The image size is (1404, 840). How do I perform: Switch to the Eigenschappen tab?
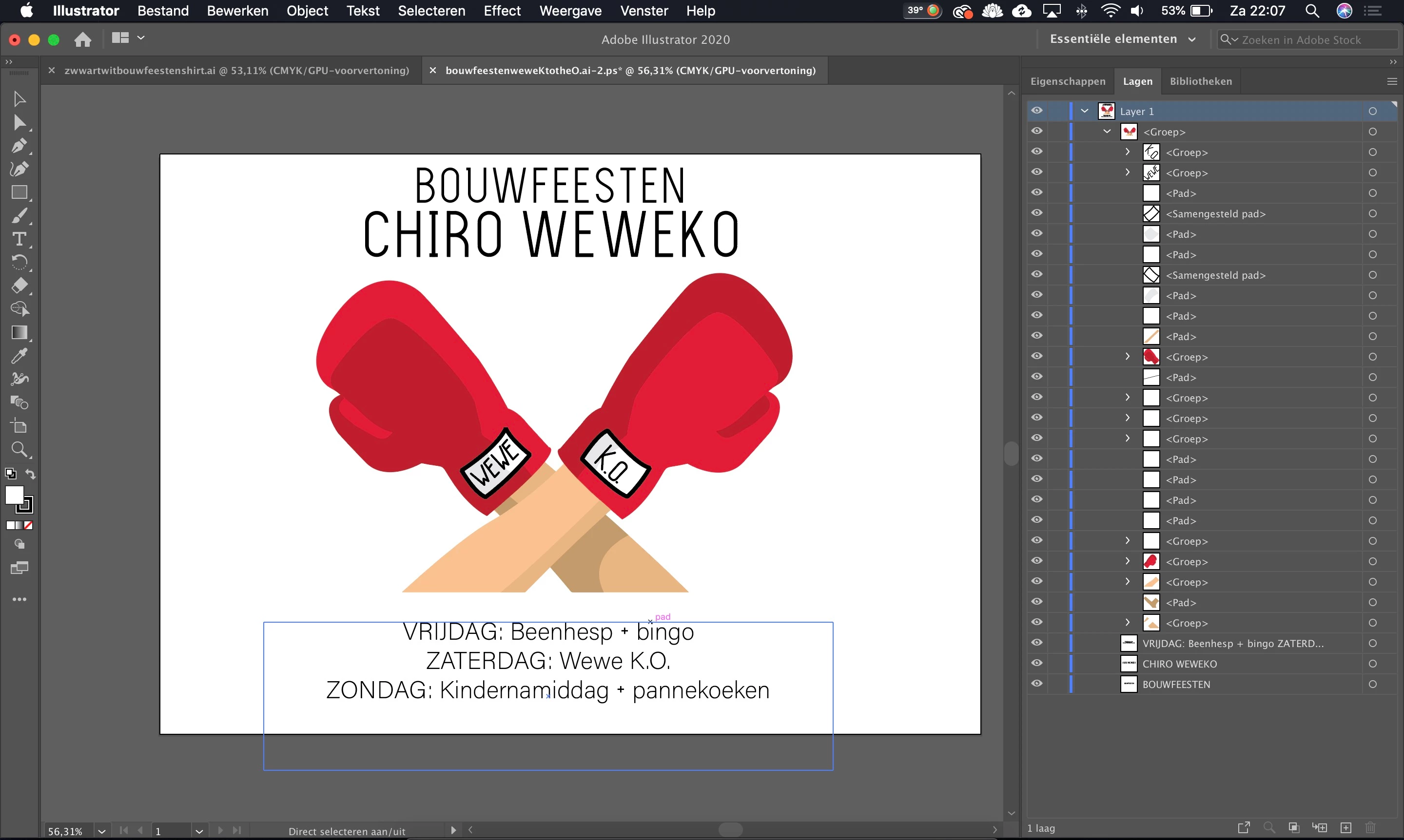pos(1067,81)
